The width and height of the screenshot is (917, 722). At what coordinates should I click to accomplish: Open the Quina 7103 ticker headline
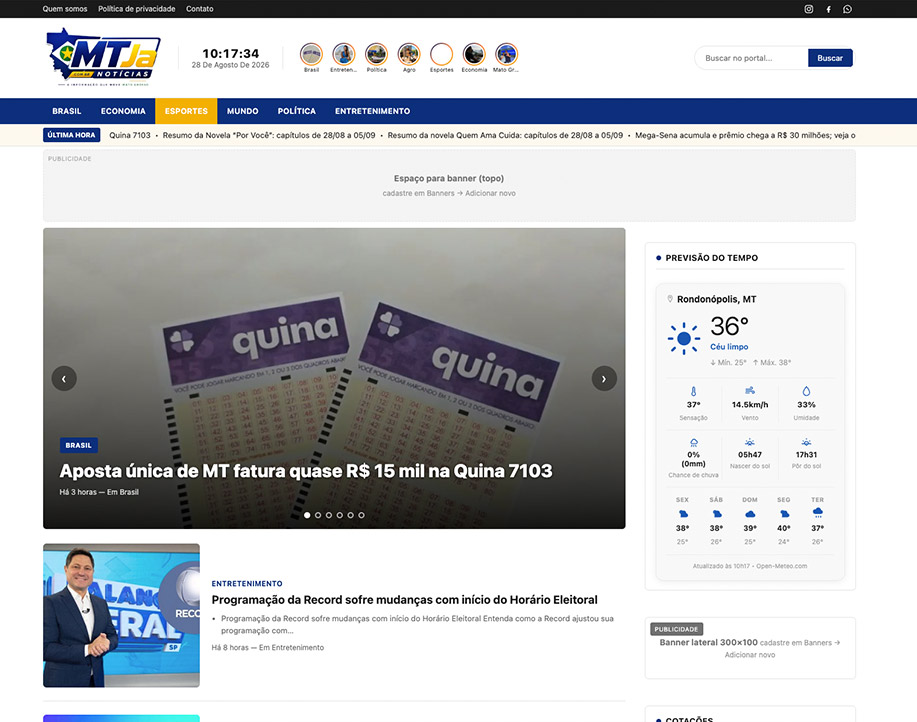(130, 135)
